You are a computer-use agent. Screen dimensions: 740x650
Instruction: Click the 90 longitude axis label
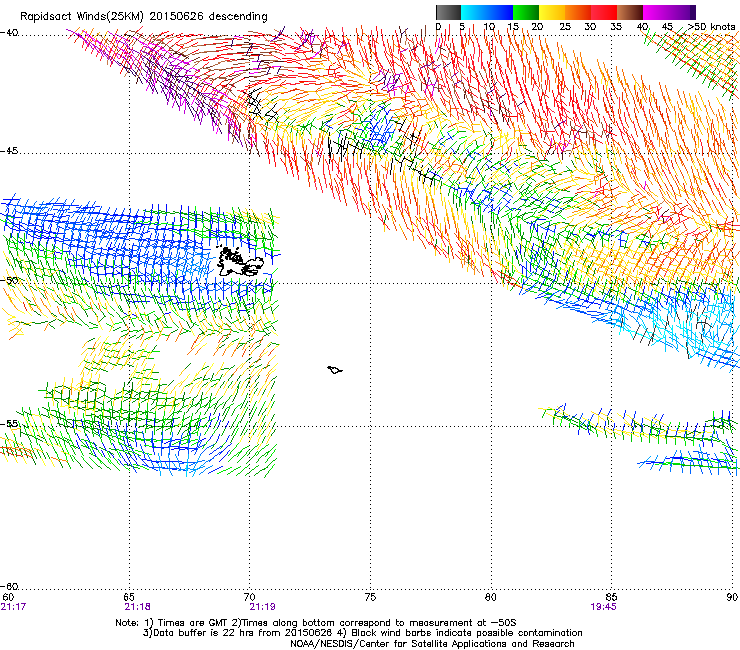(732, 597)
